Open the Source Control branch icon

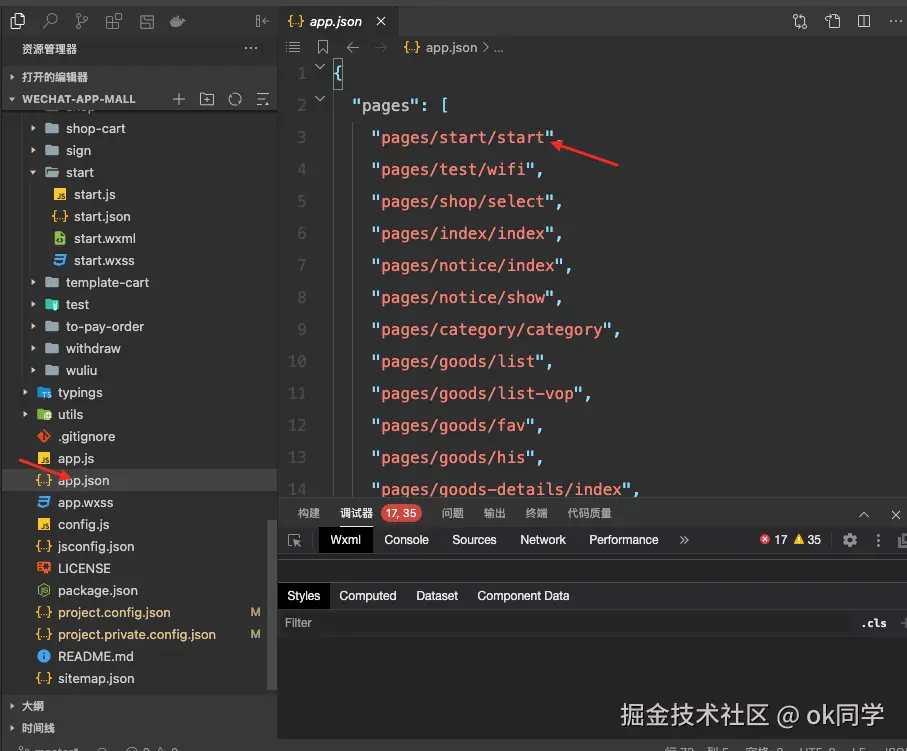(82, 21)
